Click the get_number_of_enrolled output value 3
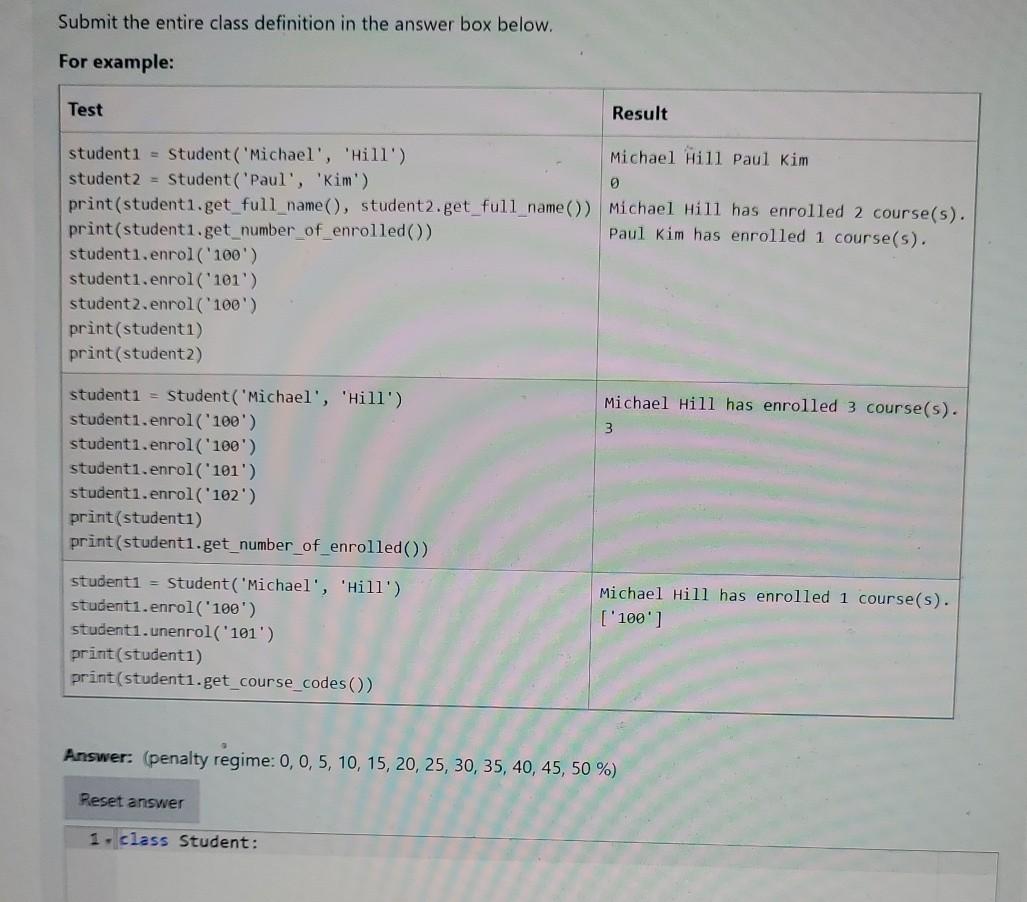Viewport: 1027px width, 902px height. [x=609, y=430]
